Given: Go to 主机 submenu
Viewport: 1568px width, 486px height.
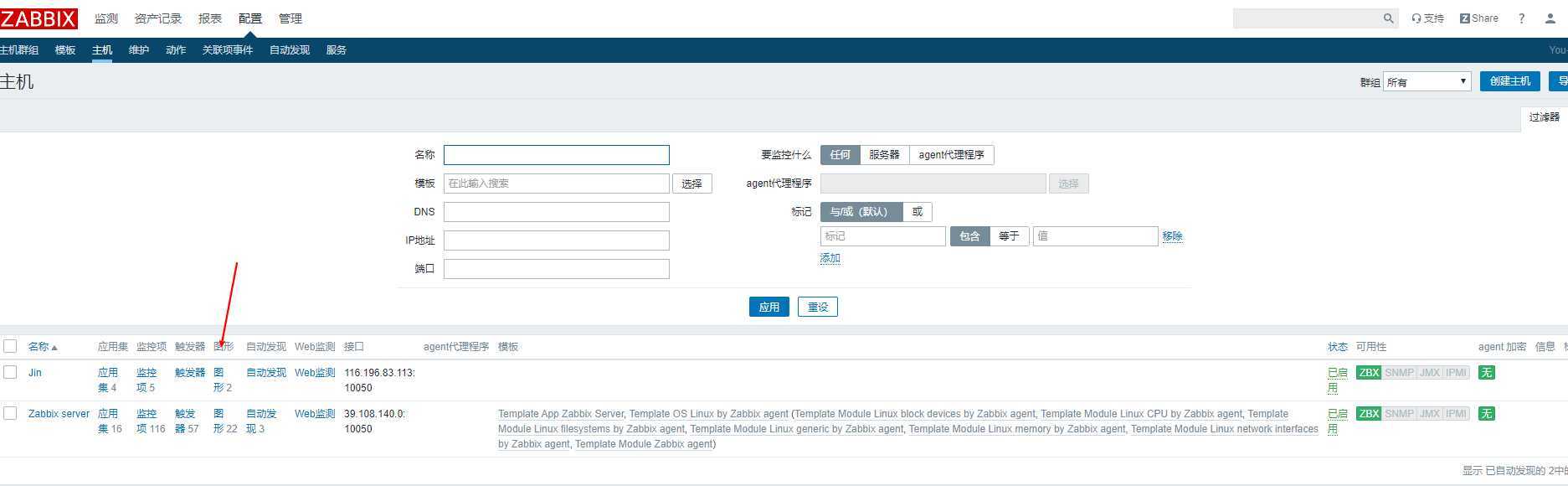Looking at the screenshot, I should 102,50.
